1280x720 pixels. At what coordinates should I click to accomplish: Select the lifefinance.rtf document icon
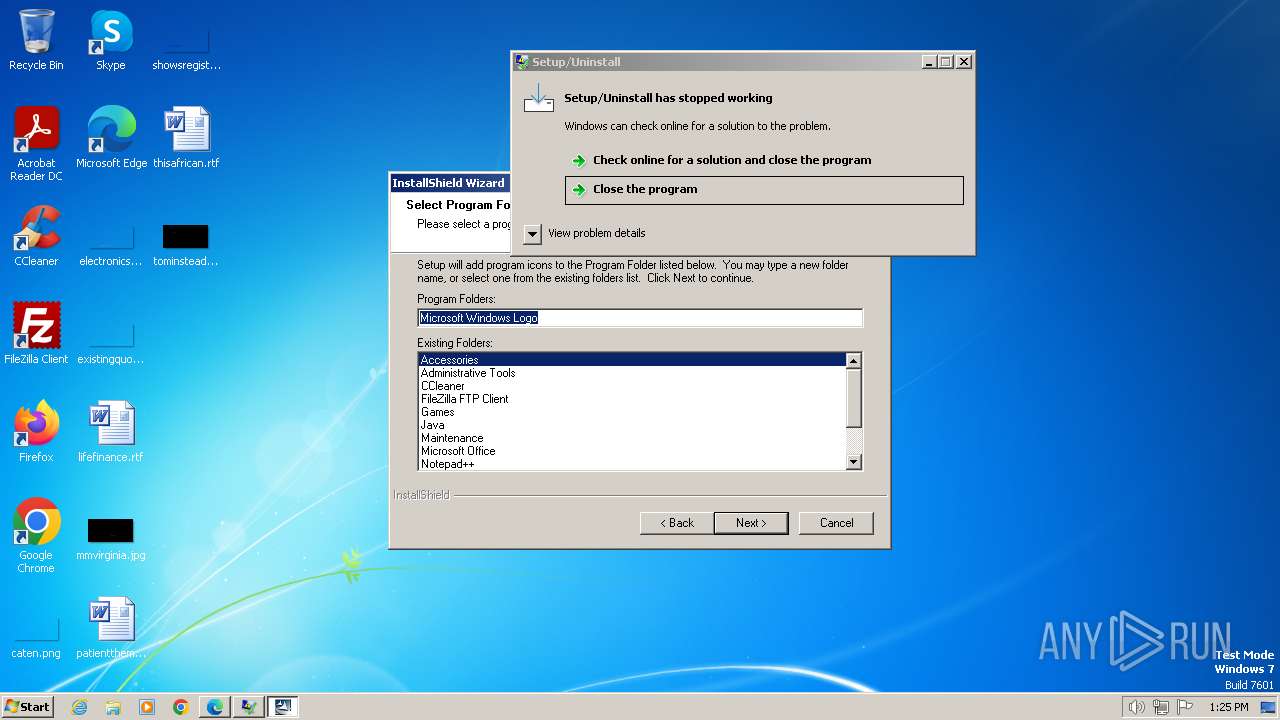click(111, 431)
